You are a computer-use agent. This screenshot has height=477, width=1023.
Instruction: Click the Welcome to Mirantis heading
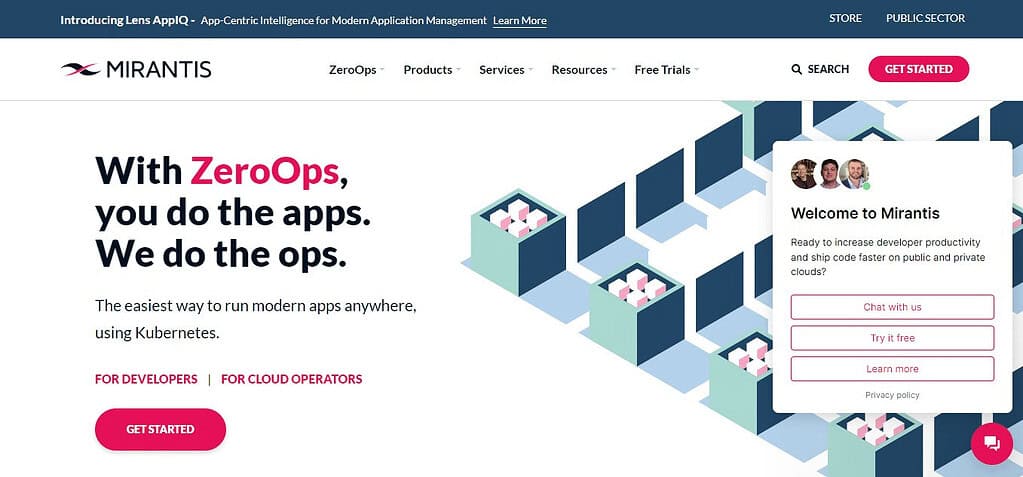point(865,213)
